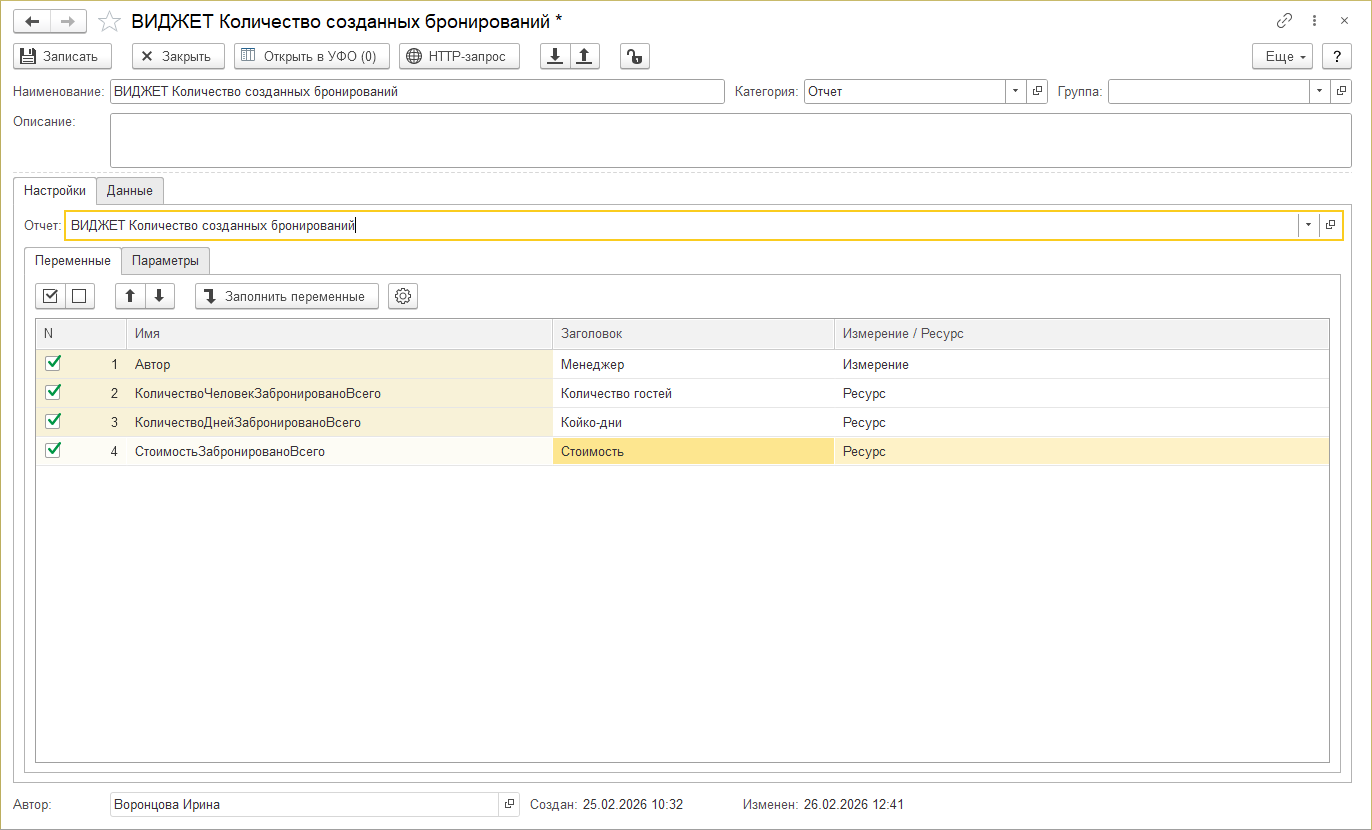Image resolution: width=1372 pixels, height=830 pixels.
Task: Click the upload arrow toolbar icon
Action: tap(585, 56)
